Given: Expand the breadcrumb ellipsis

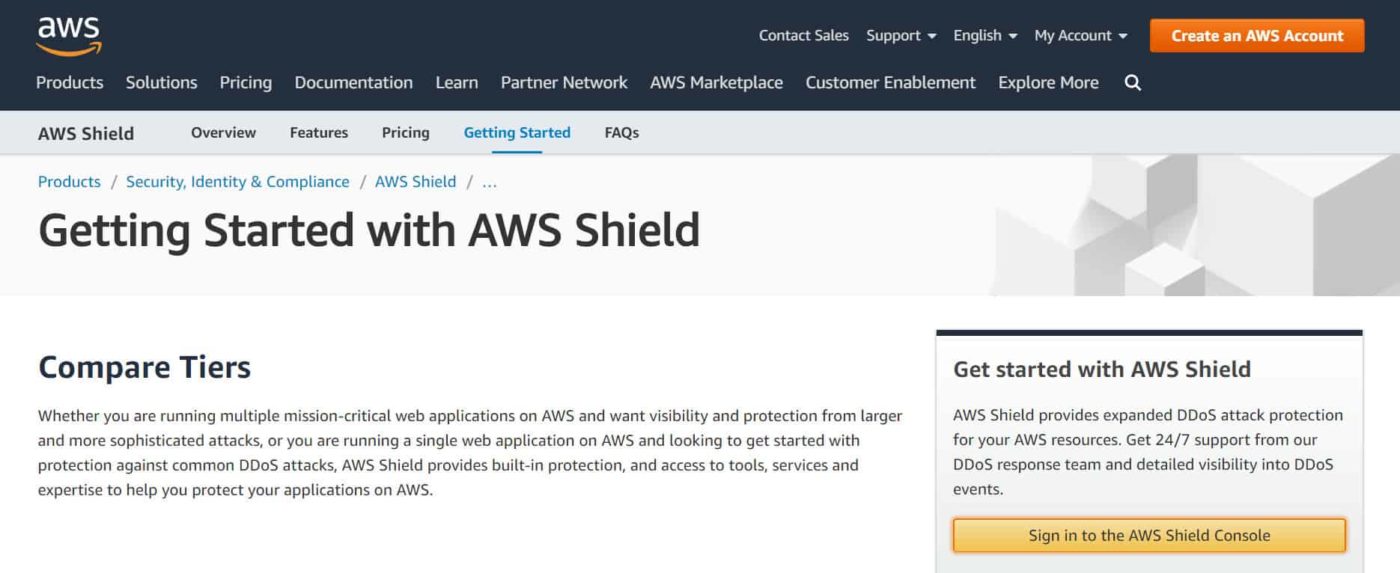Looking at the screenshot, I should 489,182.
